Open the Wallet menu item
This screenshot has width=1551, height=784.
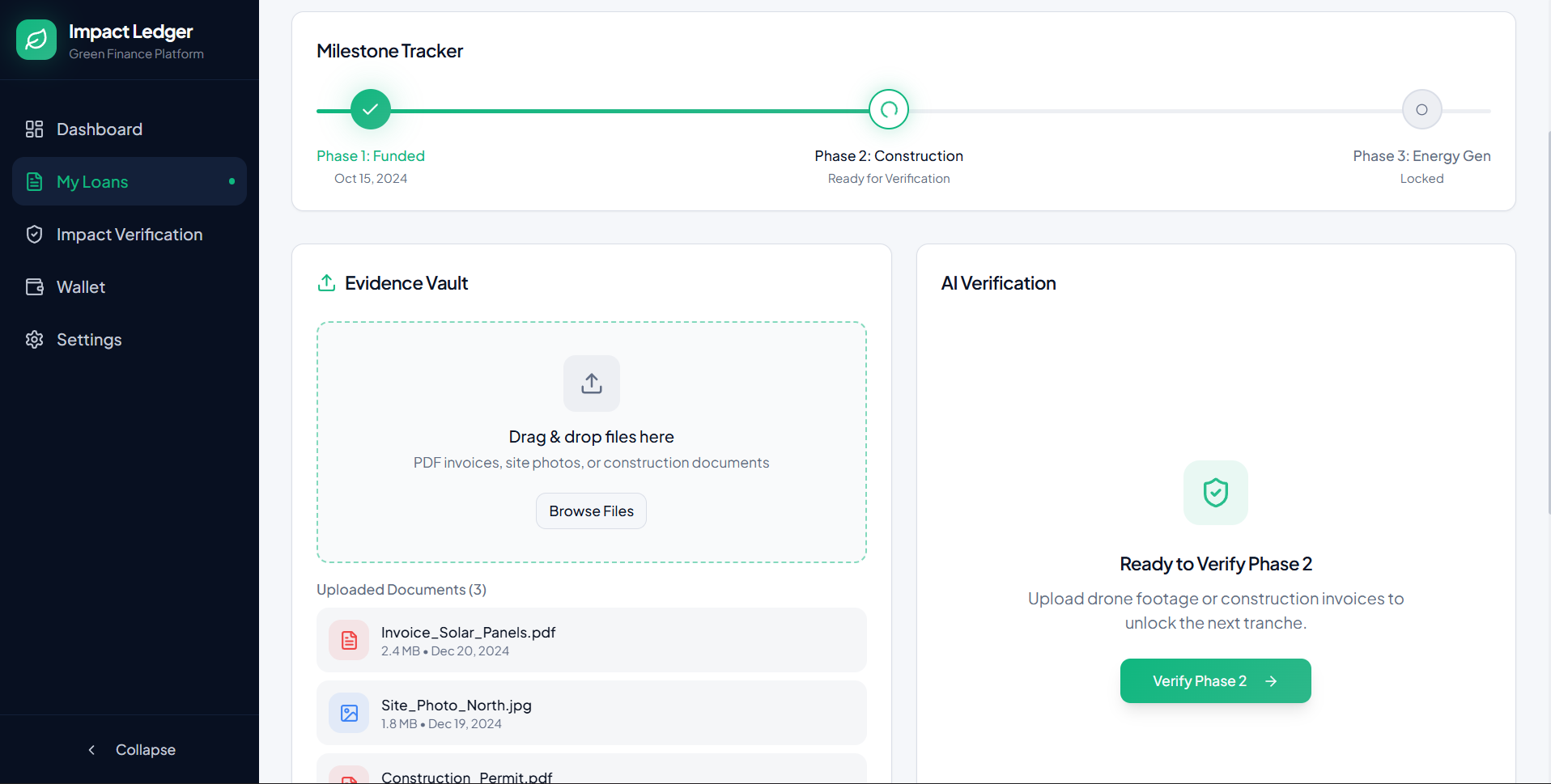130,287
